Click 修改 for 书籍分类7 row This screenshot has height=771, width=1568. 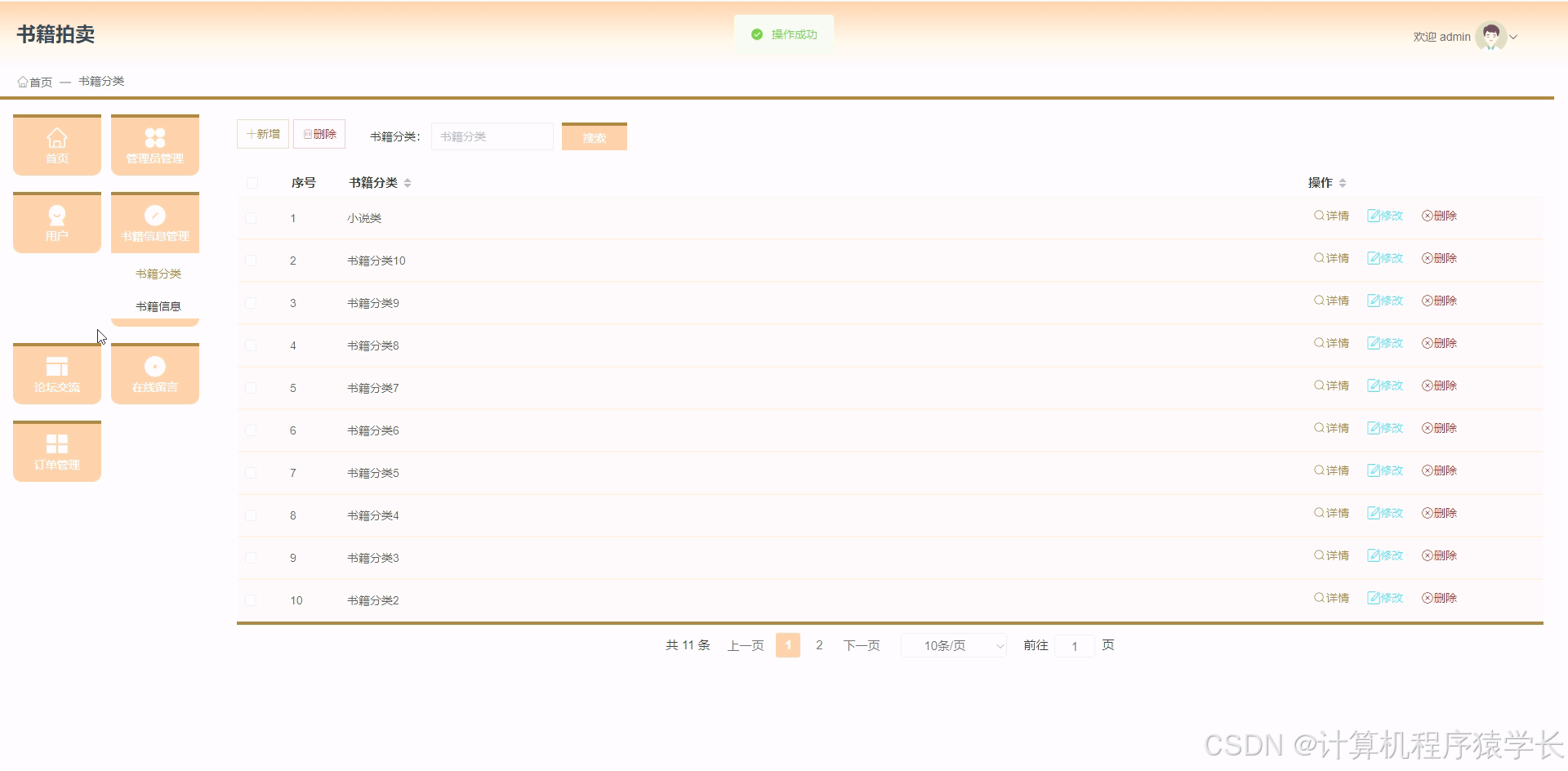[x=1385, y=385]
